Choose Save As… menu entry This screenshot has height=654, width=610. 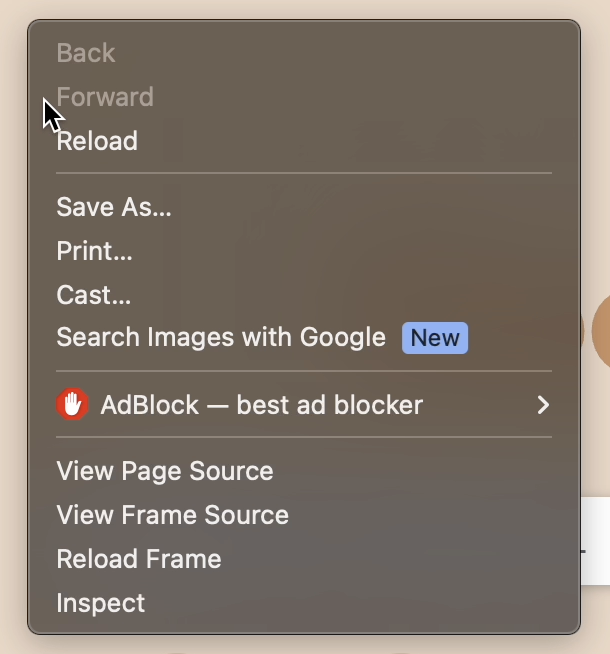pos(114,207)
